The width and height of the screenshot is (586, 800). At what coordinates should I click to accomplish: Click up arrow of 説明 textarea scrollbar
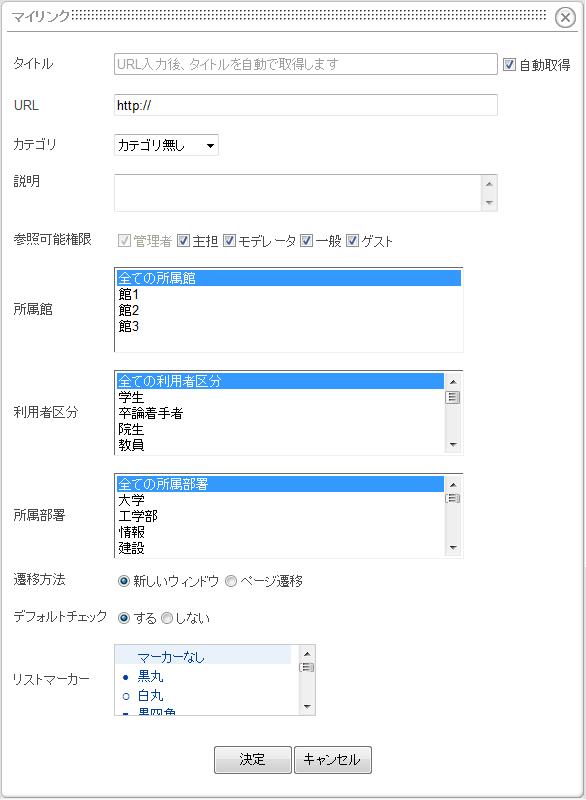click(489, 184)
